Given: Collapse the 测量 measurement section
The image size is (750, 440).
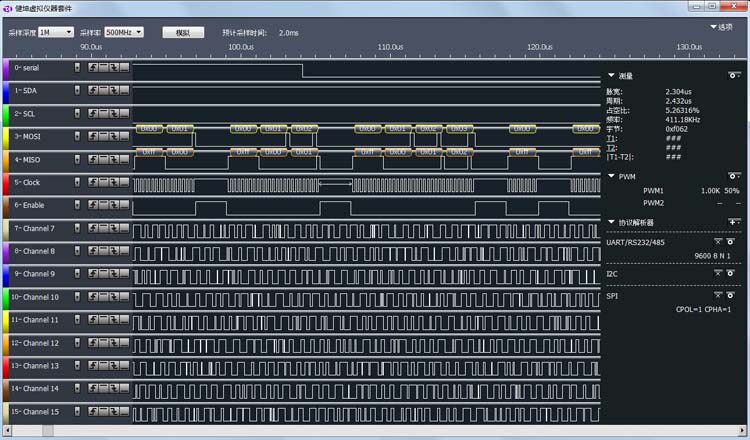Looking at the screenshot, I should [x=611, y=75].
